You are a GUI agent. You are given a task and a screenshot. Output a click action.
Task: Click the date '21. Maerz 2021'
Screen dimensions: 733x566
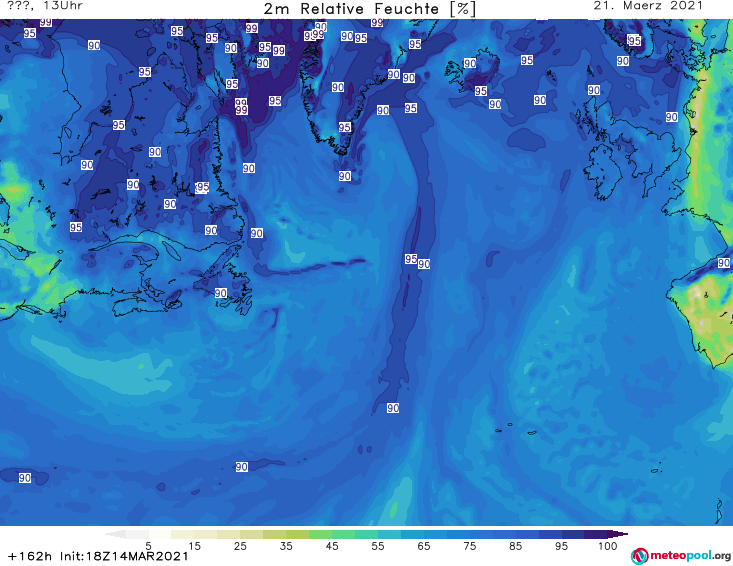pos(648,6)
